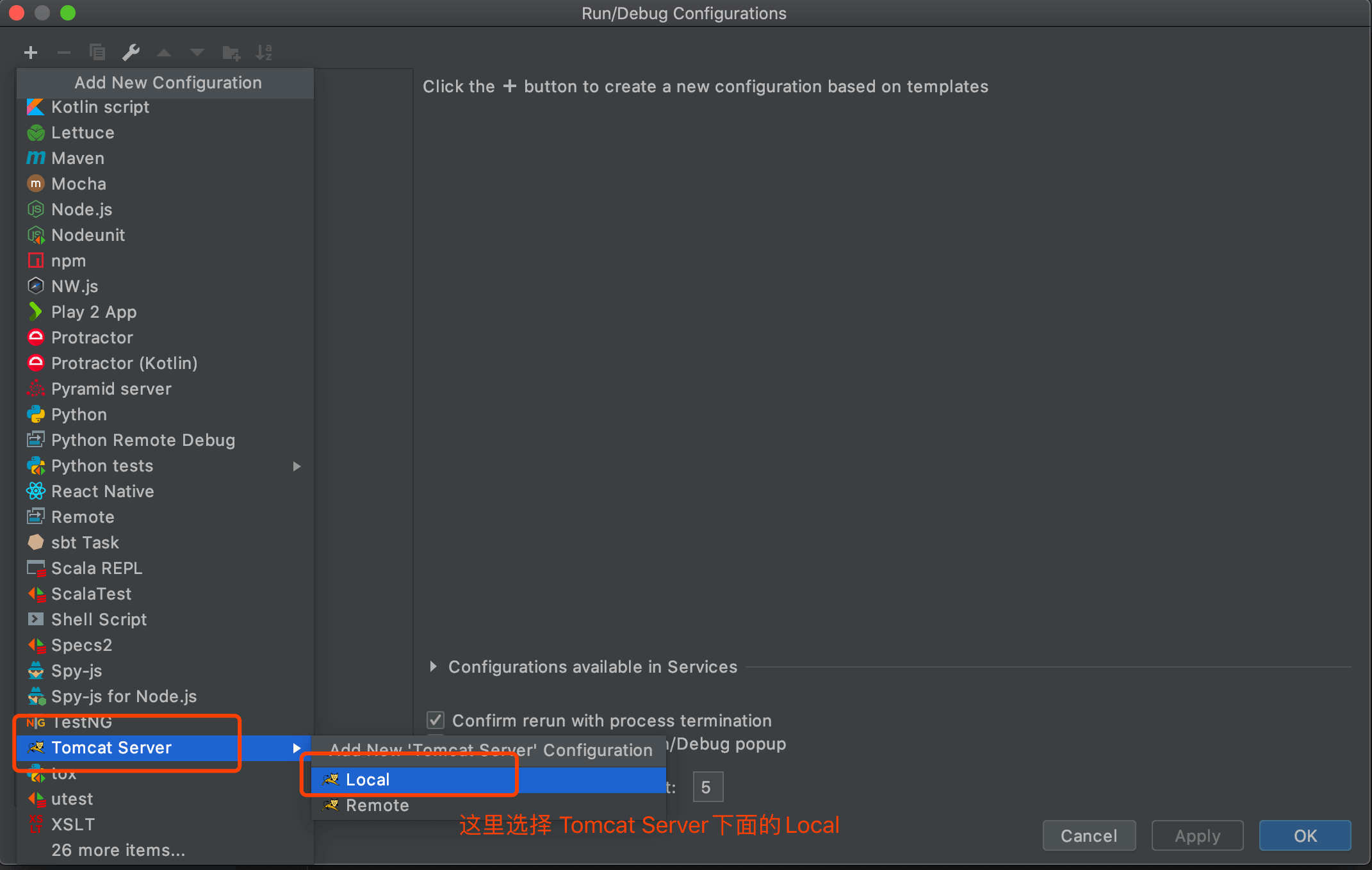The image size is (1372, 870).
Task: Select Remote in the Tomcat Server submenu
Action: coord(377,805)
